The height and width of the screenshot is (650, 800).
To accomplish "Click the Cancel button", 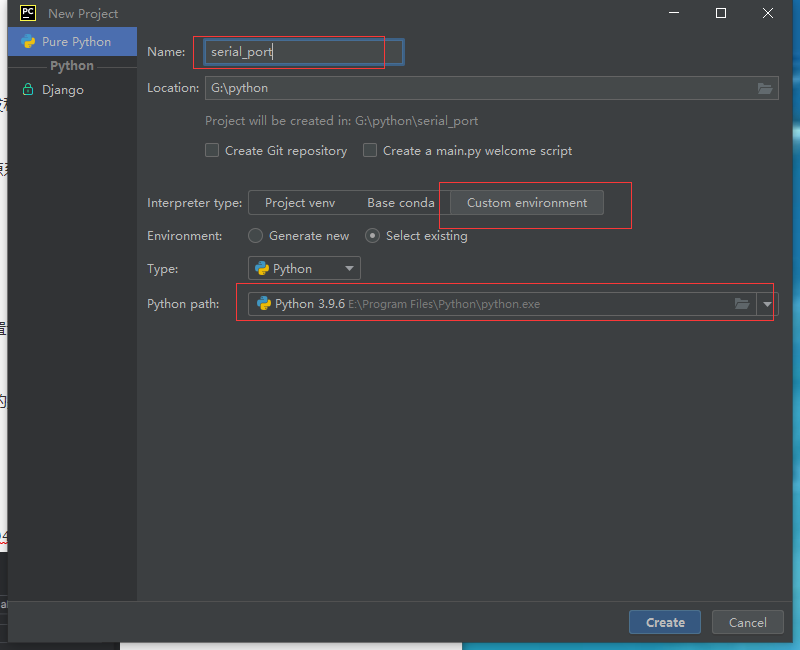I will [x=747, y=622].
